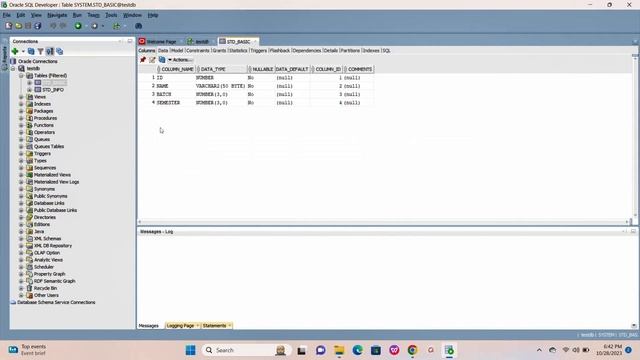Collapse the Tables (Filtered) node
This screenshot has width=640, height=360.
21,76
